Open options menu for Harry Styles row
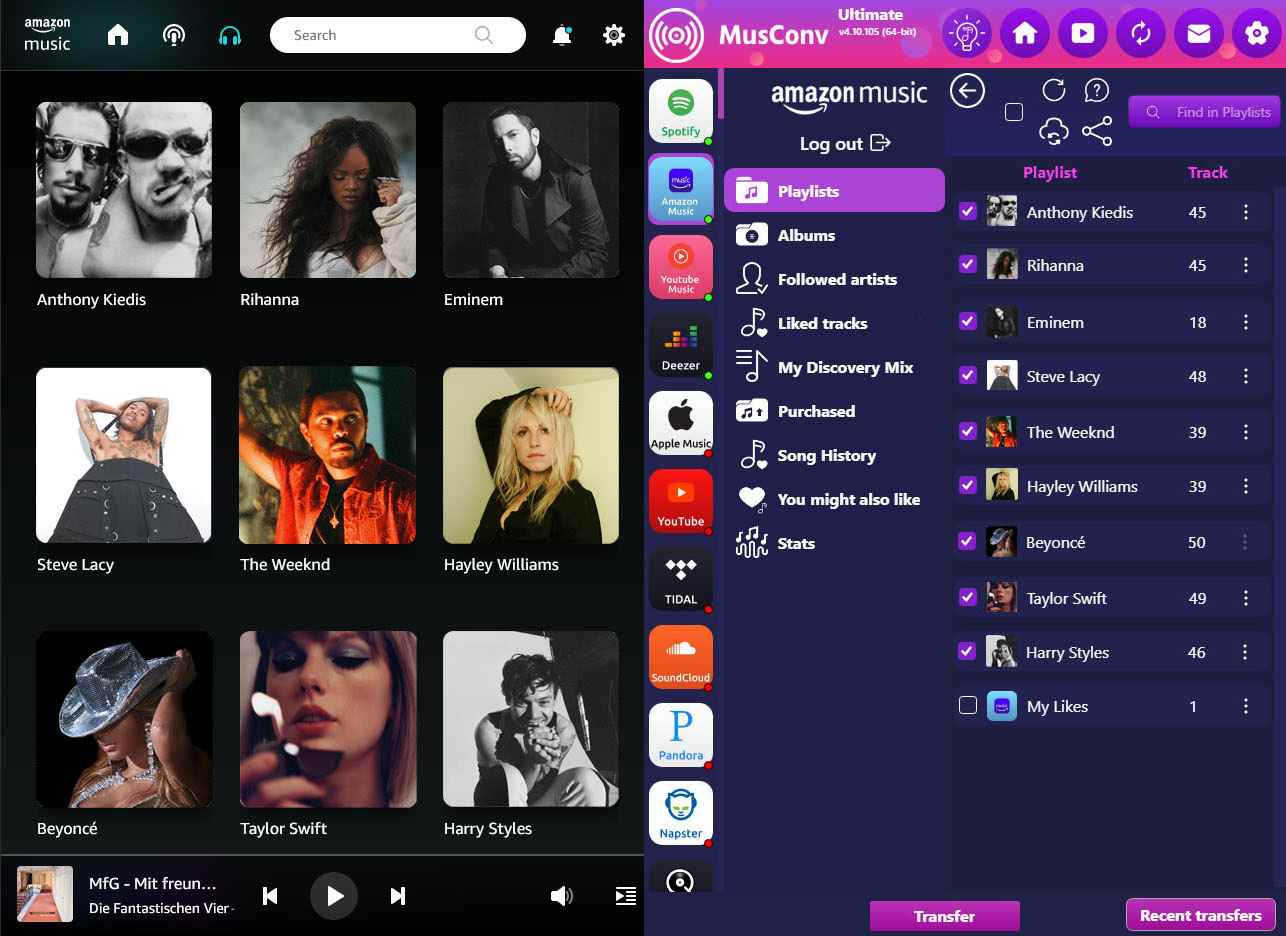The width and height of the screenshot is (1286, 936). coord(1246,652)
